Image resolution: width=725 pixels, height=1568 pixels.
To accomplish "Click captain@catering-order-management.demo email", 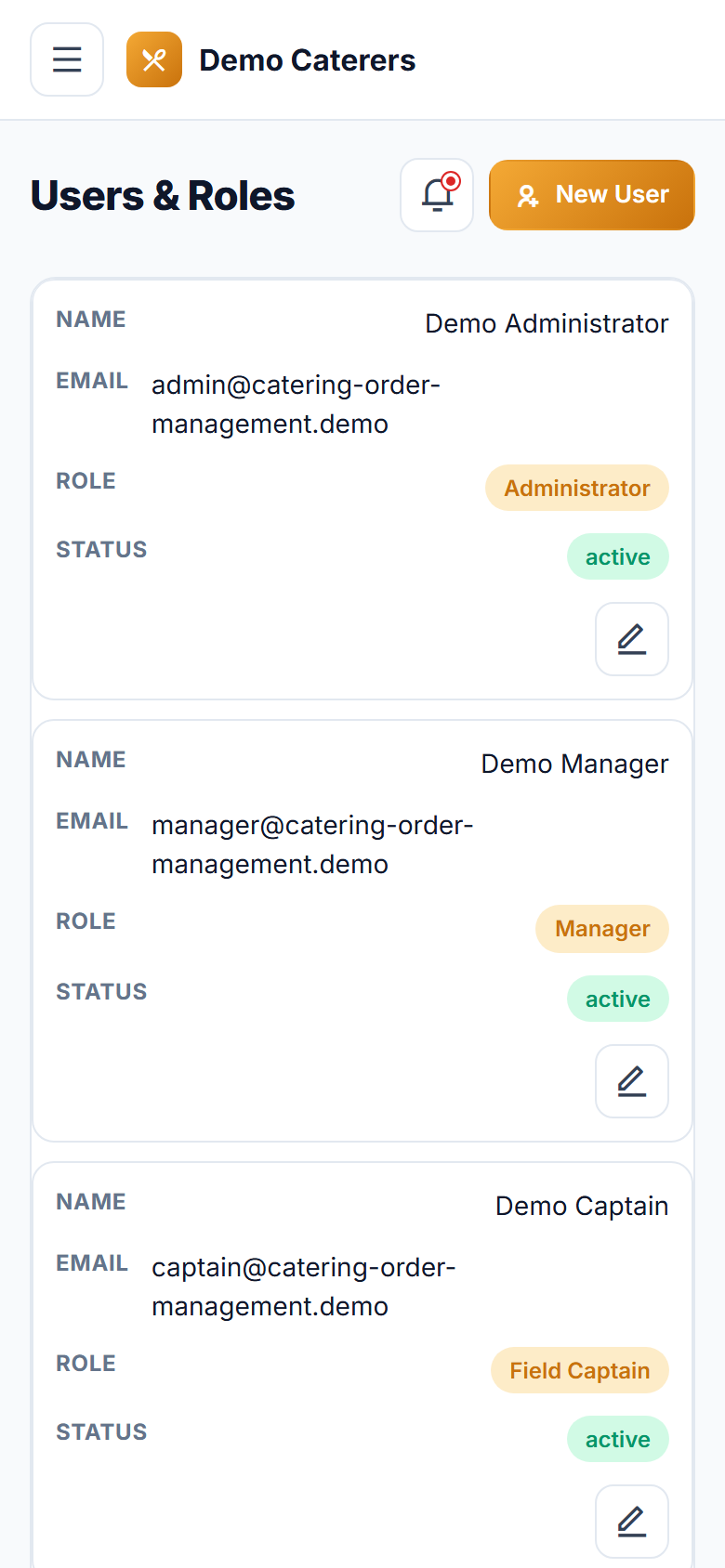I will tap(304, 1287).
